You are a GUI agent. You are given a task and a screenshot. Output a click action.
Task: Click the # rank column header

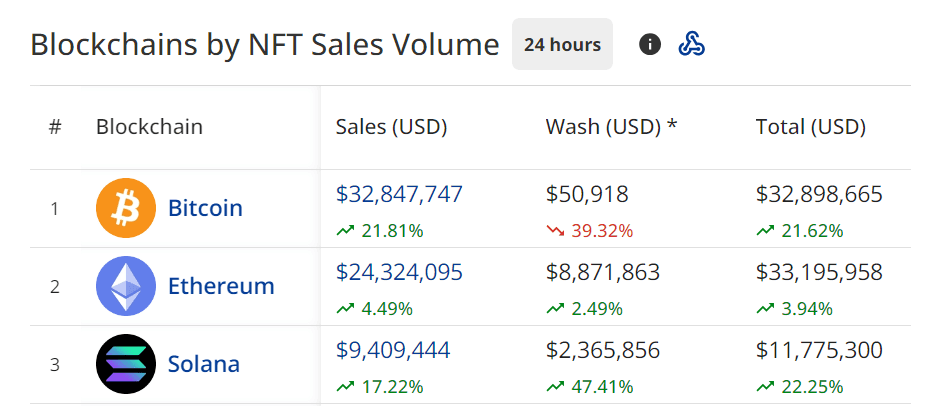coord(55,127)
